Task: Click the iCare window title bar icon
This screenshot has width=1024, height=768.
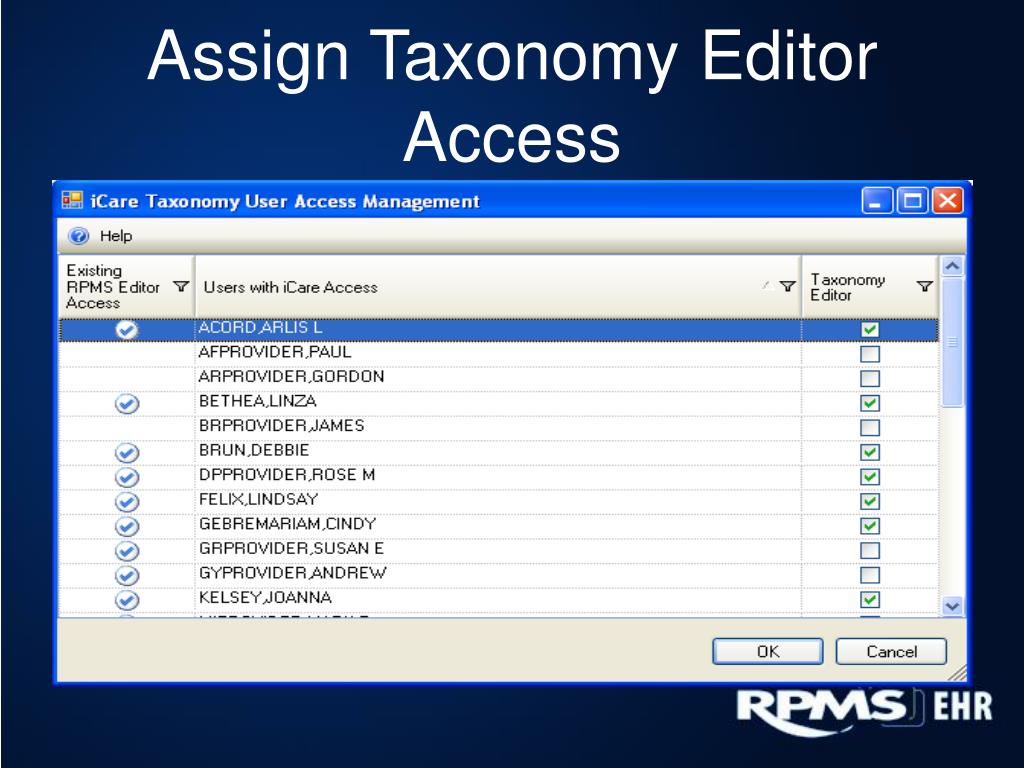Action: (72, 200)
